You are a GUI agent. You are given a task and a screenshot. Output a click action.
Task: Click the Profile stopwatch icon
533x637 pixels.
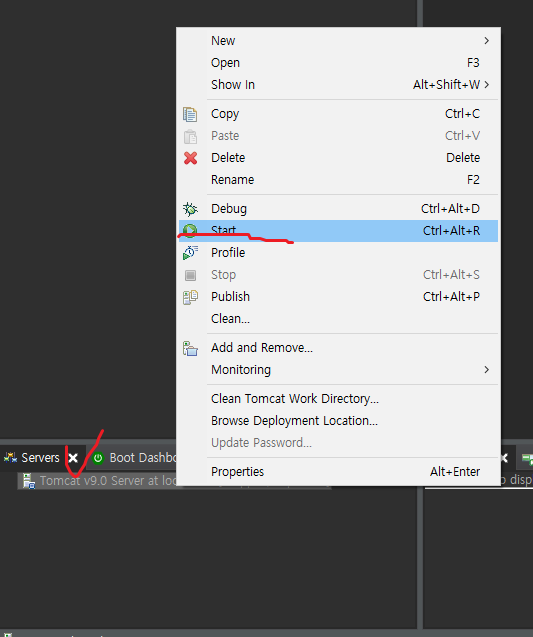coord(190,253)
